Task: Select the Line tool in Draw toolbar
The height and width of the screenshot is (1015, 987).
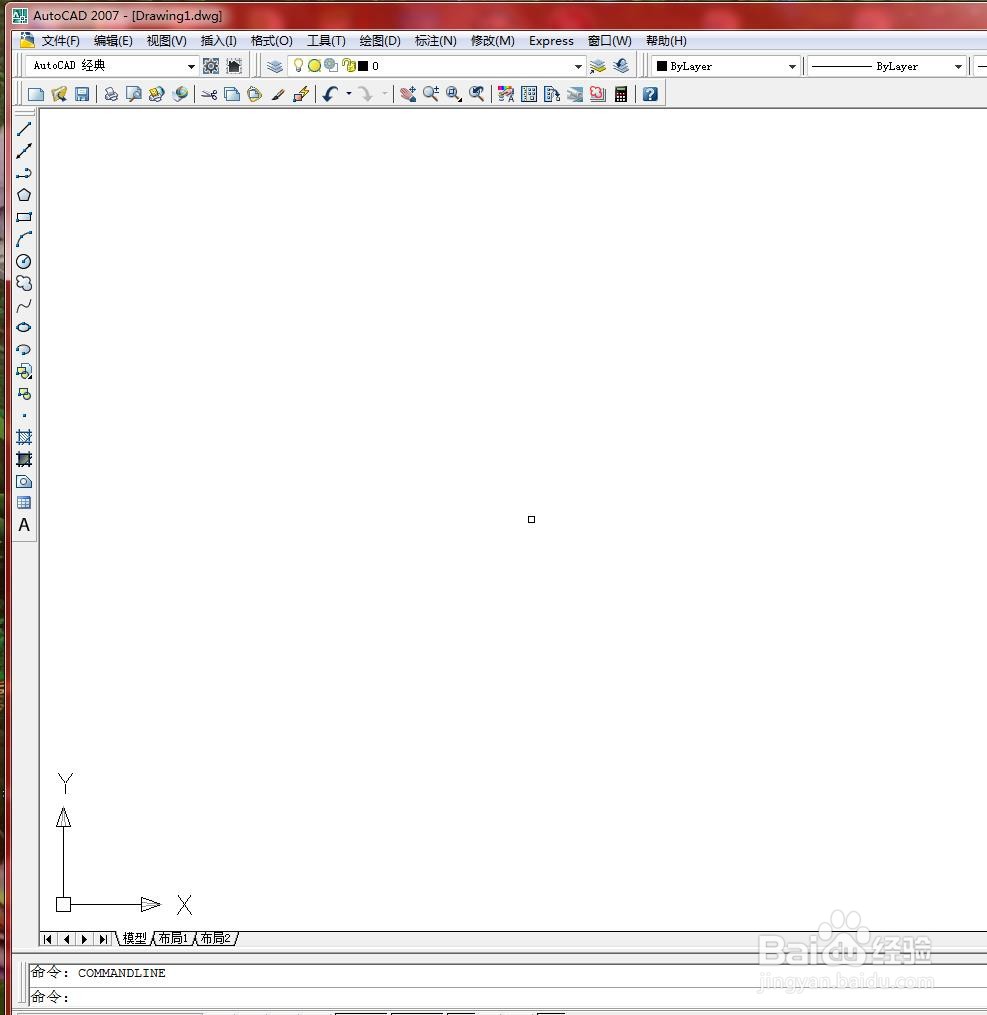Action: click(x=24, y=129)
